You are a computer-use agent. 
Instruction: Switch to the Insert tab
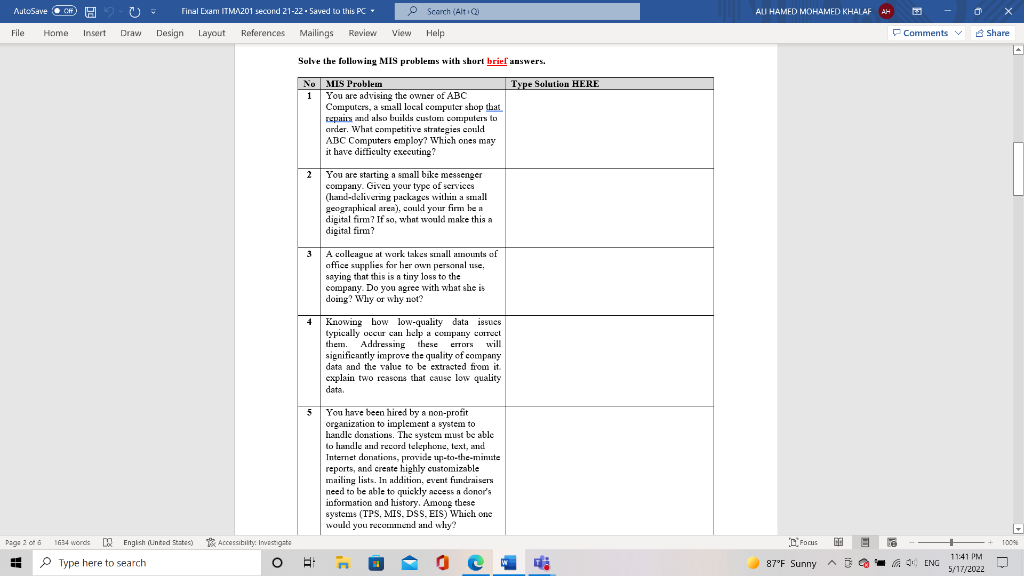[x=94, y=33]
